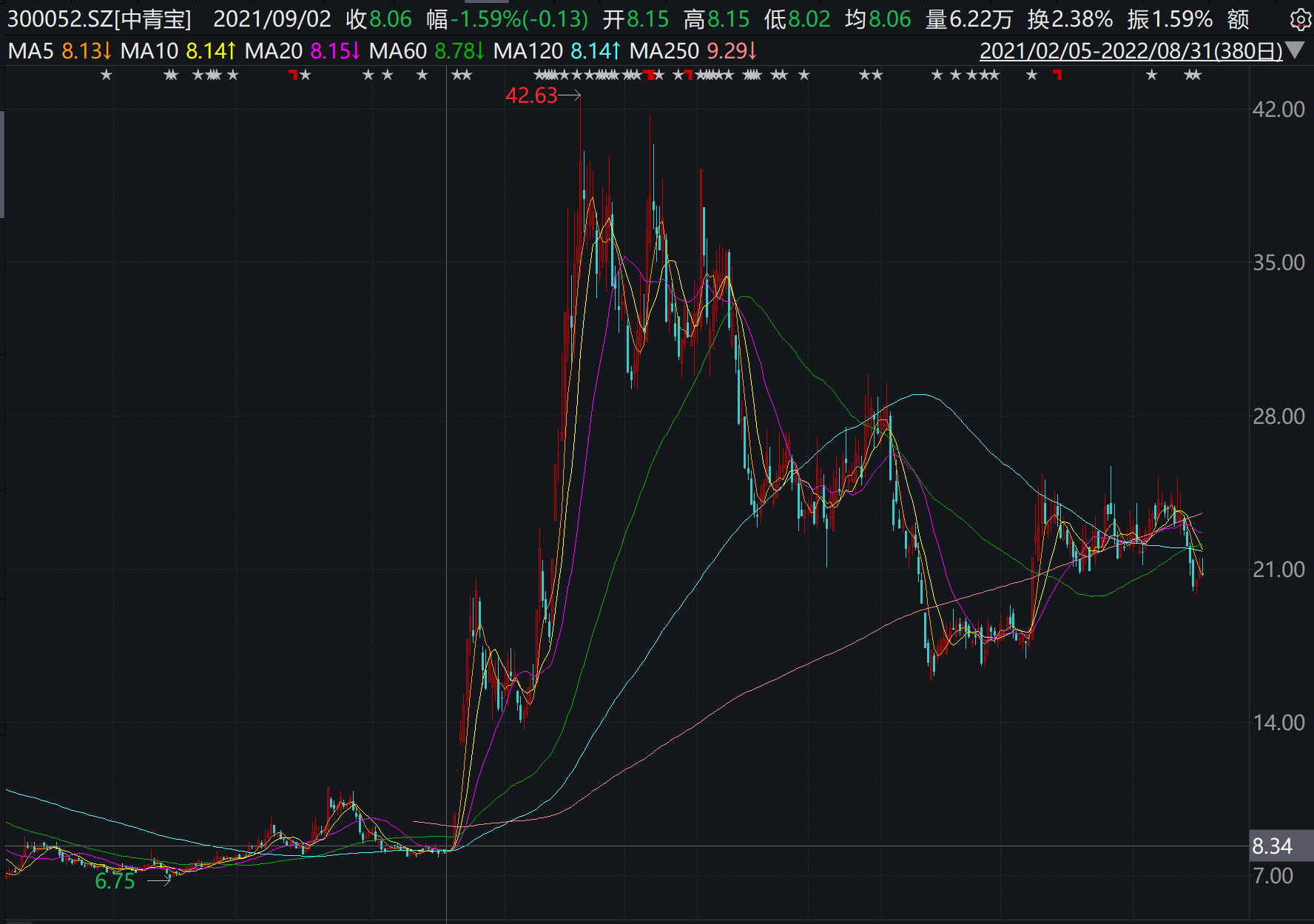The width and height of the screenshot is (1314, 924).
Task: Click the 2021/09/02 date in the header
Action: [272, 19]
